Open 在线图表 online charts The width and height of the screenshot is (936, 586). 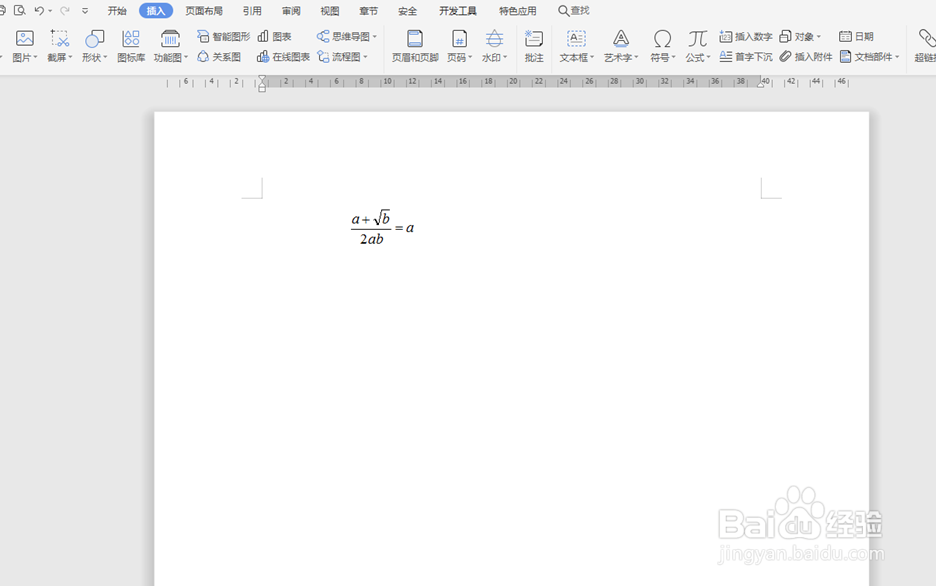[284, 57]
